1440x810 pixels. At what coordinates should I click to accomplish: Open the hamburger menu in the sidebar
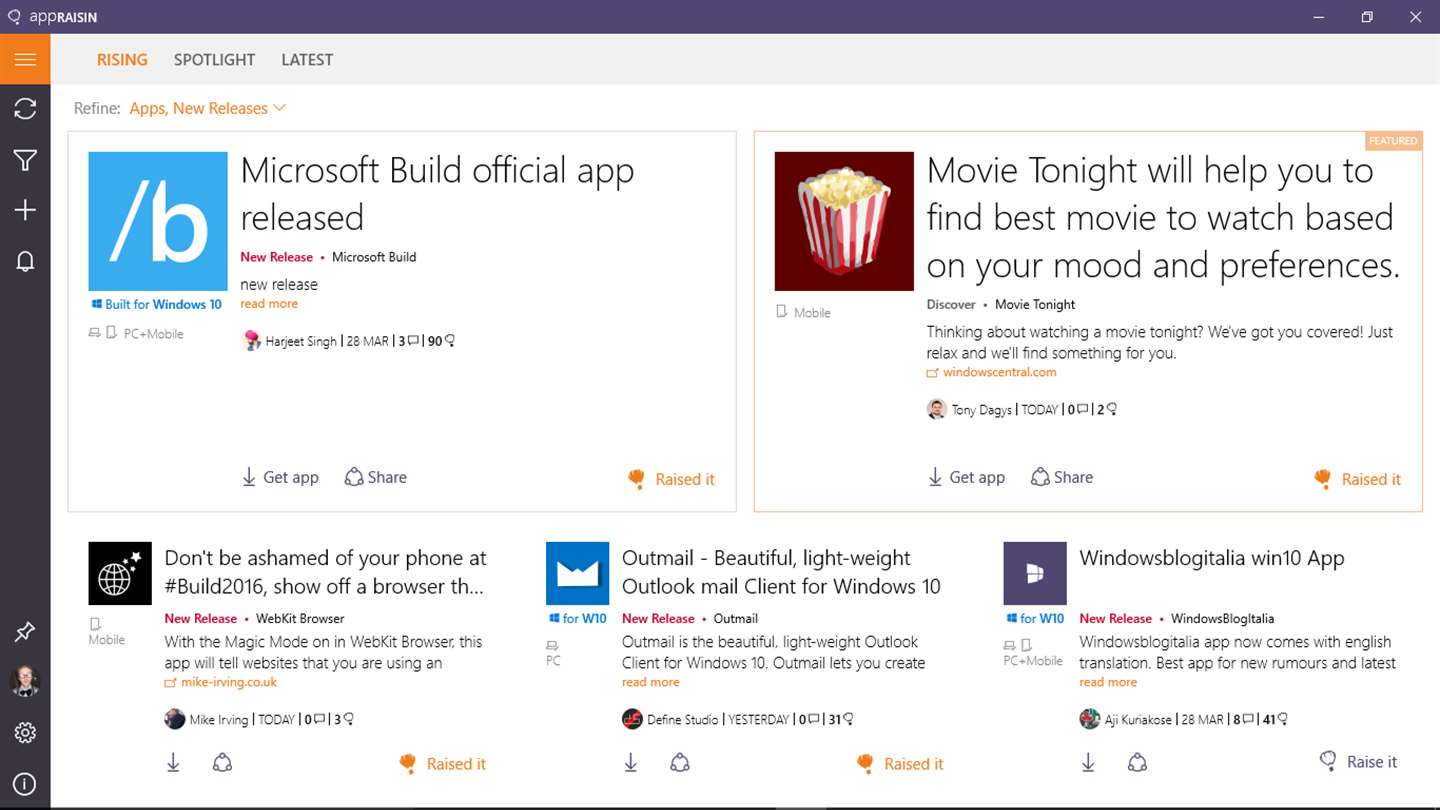[x=25, y=60]
